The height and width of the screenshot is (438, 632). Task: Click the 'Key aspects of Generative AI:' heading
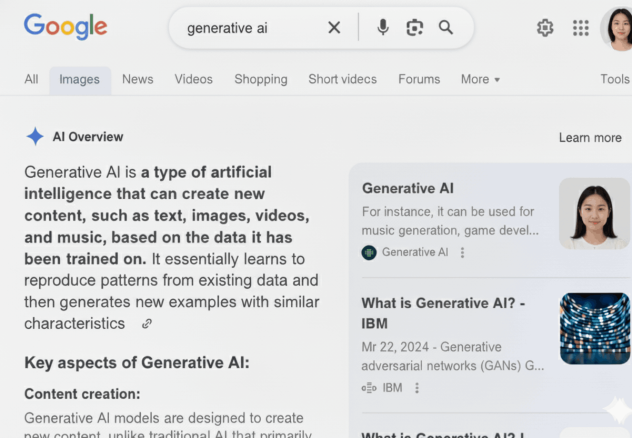click(x=137, y=363)
